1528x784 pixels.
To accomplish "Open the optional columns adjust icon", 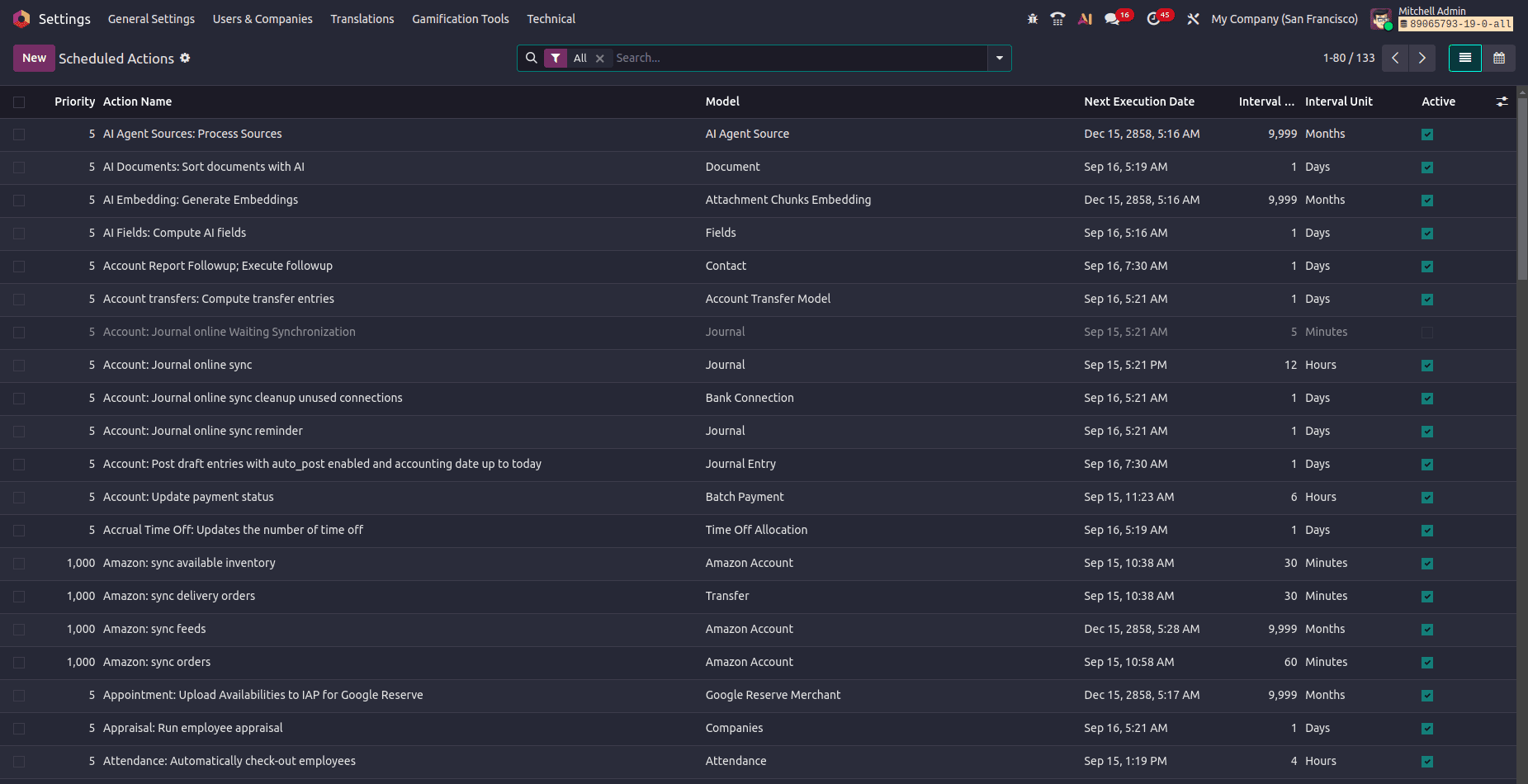I will (x=1502, y=102).
